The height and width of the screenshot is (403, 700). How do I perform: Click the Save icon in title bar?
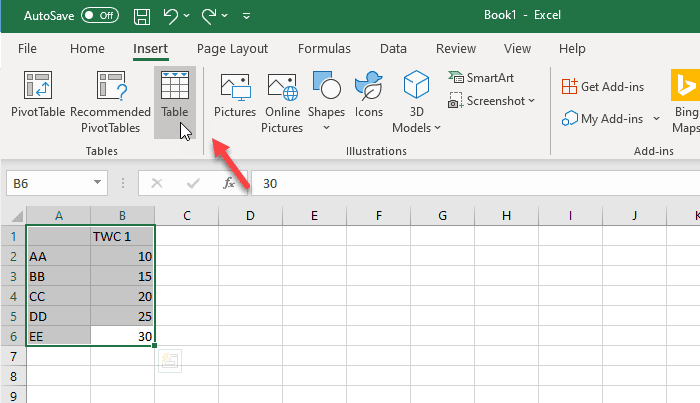pyautogui.click(x=141, y=16)
